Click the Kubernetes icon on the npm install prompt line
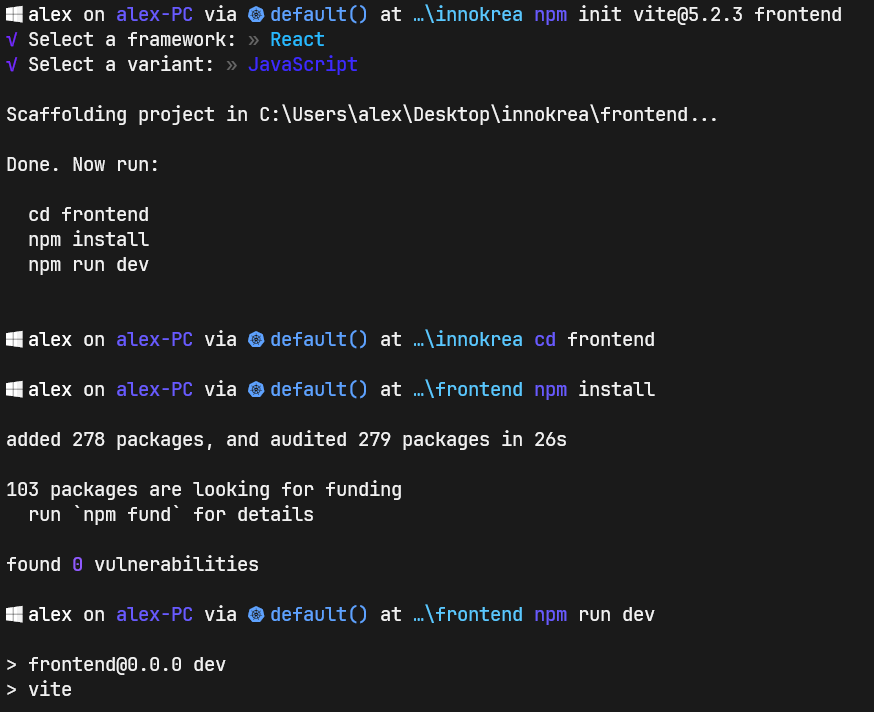 (x=256, y=390)
